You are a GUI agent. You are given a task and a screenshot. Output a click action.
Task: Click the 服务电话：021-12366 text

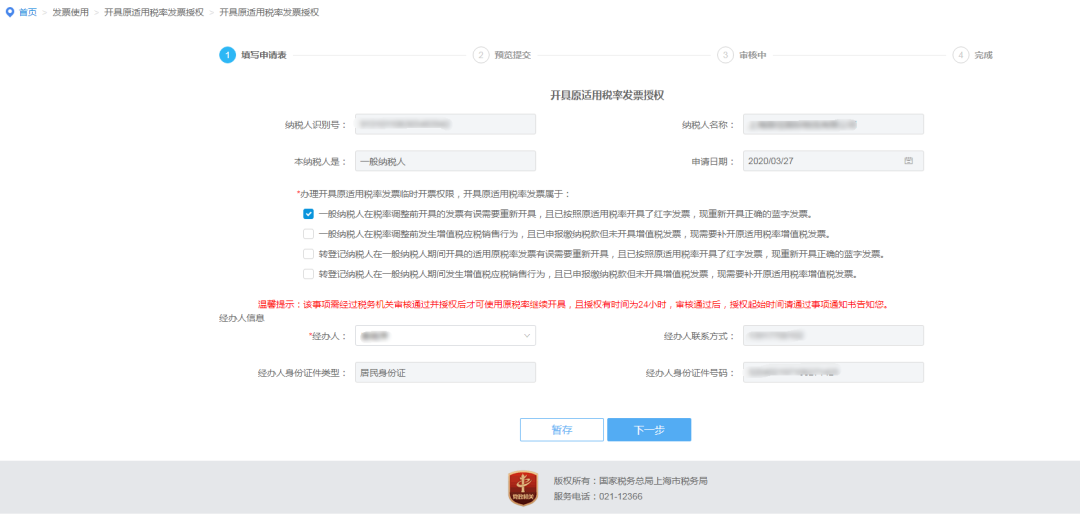point(598,496)
